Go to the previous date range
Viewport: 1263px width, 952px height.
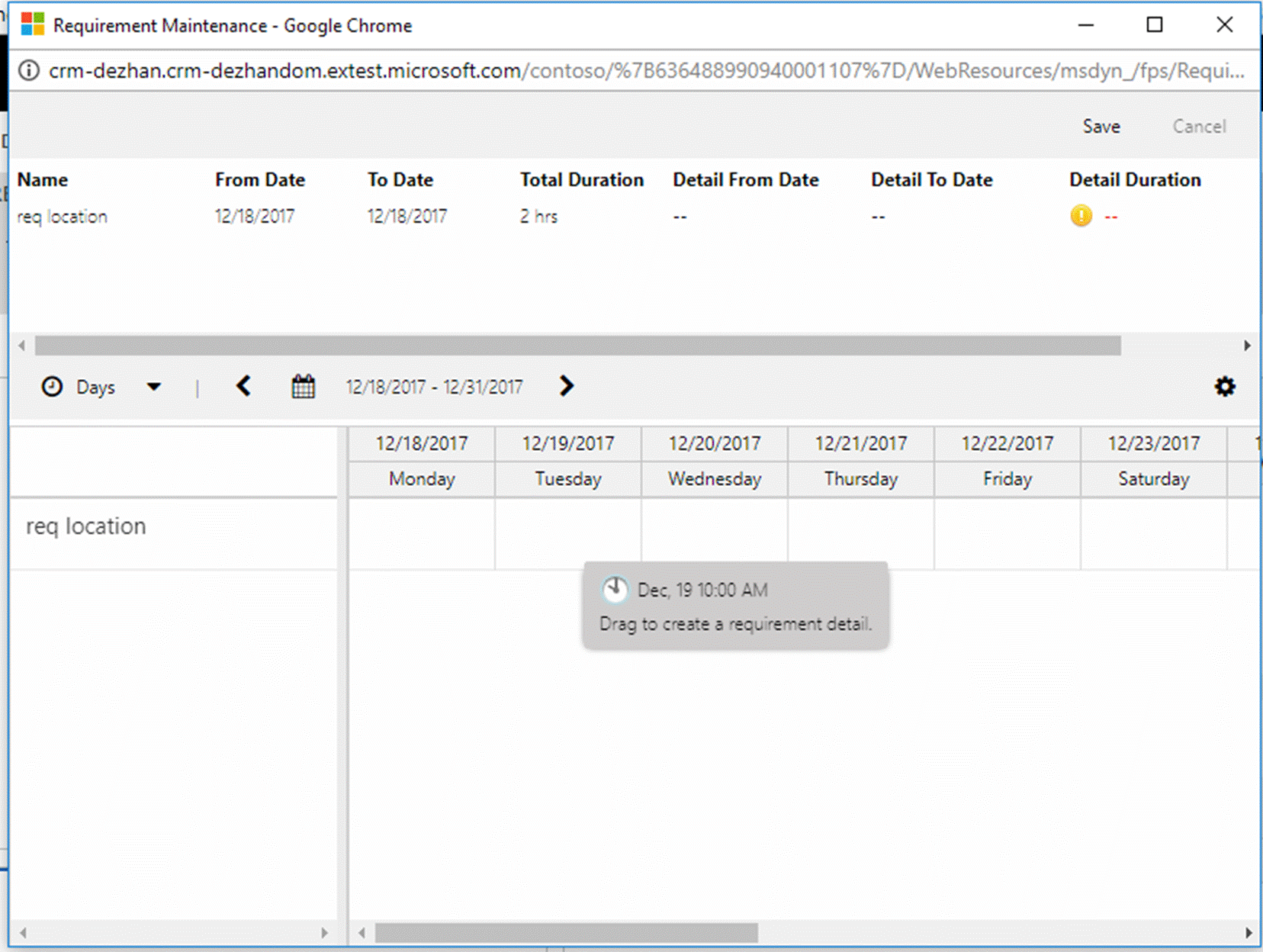pos(243,386)
